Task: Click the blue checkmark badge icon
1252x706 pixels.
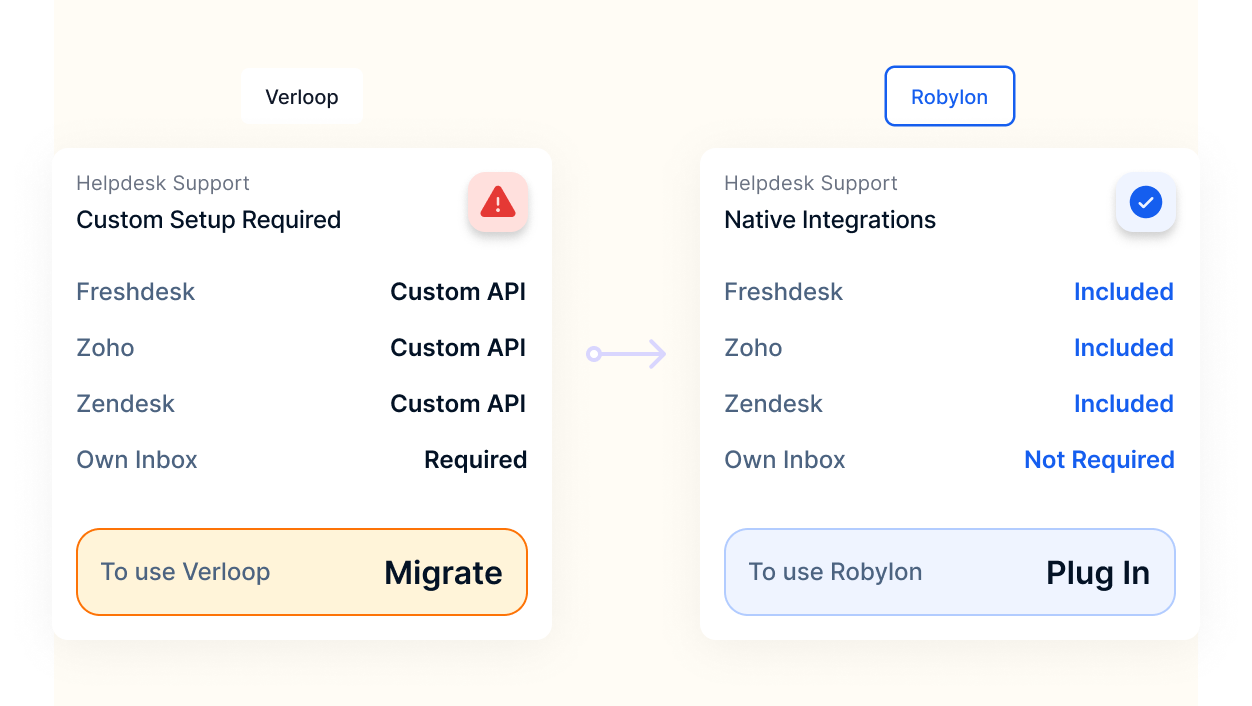Action: pos(1146,202)
